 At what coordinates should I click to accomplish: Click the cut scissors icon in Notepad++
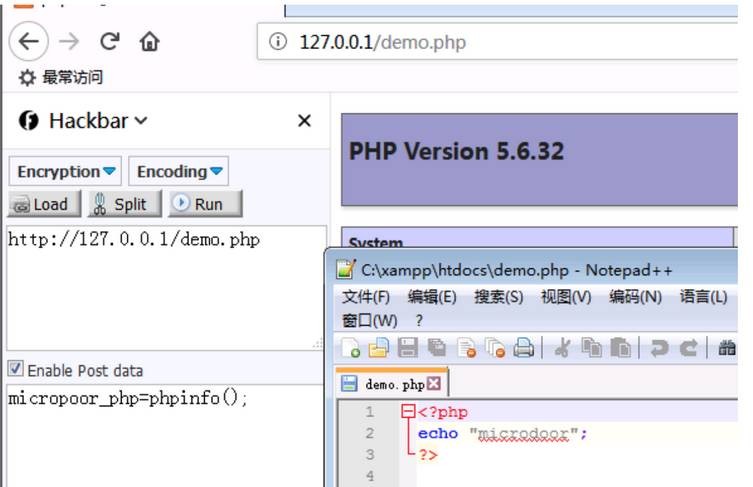pos(562,348)
